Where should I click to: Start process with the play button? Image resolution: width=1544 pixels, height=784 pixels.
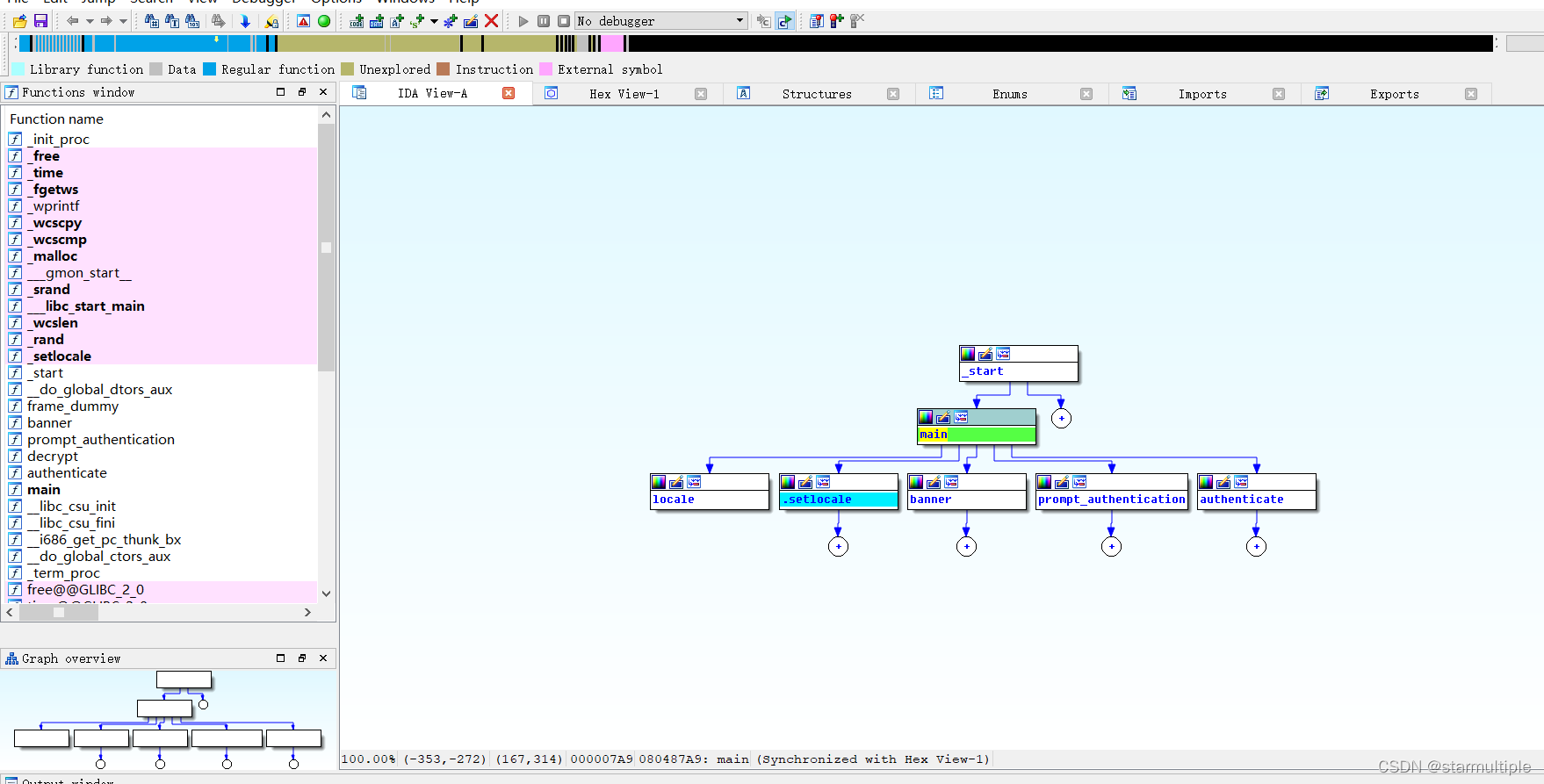point(523,21)
